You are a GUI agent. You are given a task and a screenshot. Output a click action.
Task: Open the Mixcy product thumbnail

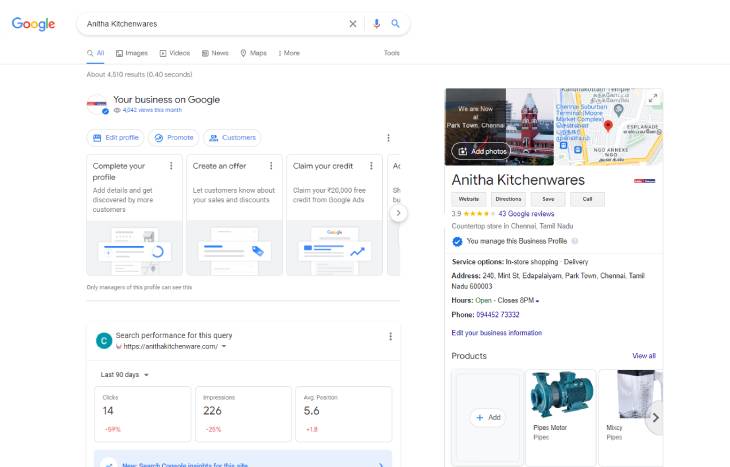[636, 394]
